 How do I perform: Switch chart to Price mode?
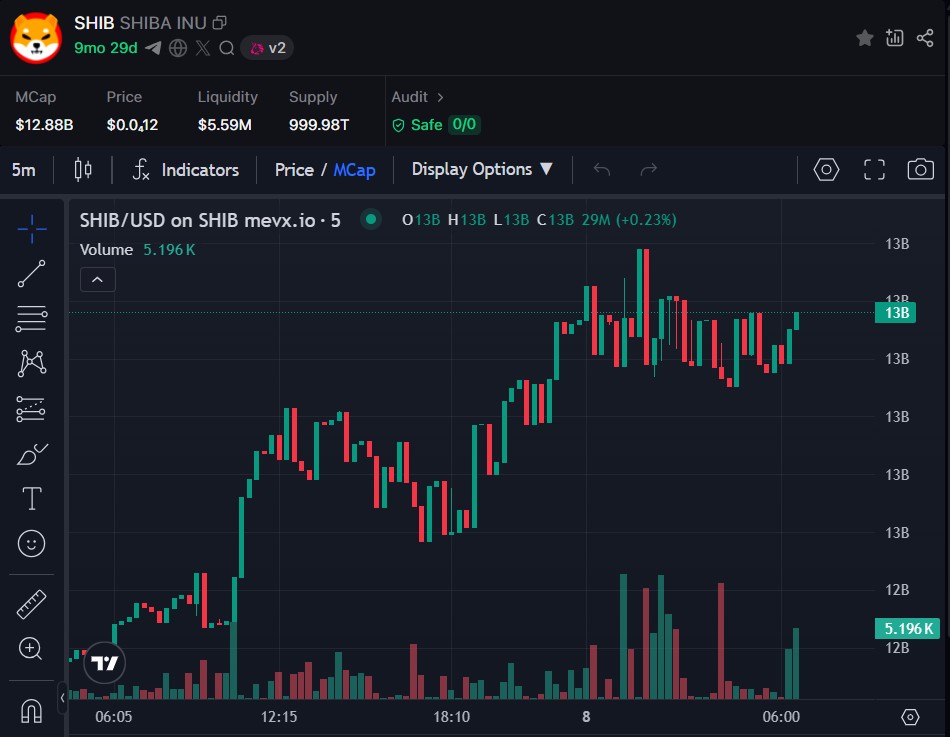point(294,170)
